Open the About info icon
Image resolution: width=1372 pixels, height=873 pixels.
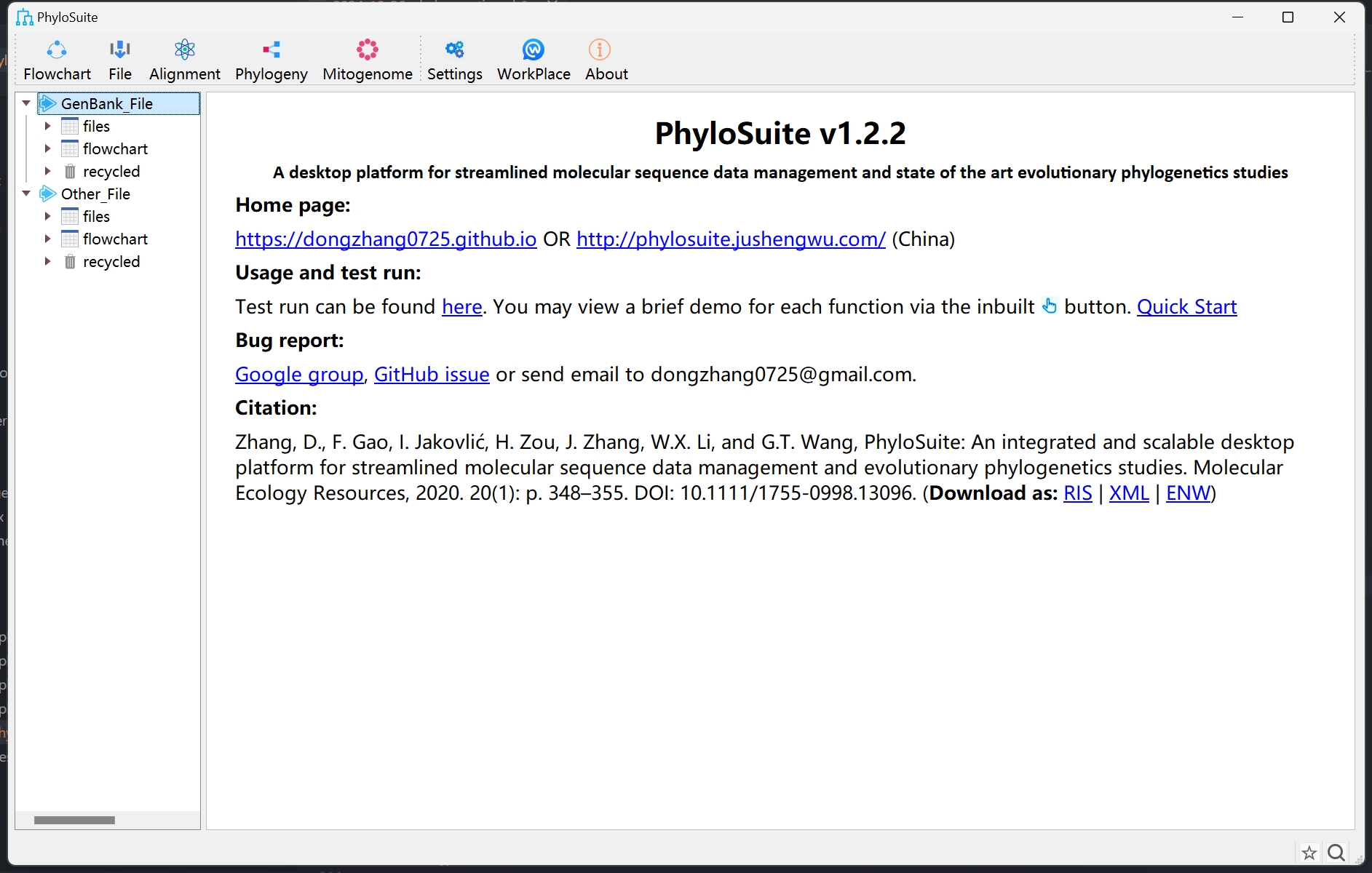point(599,50)
